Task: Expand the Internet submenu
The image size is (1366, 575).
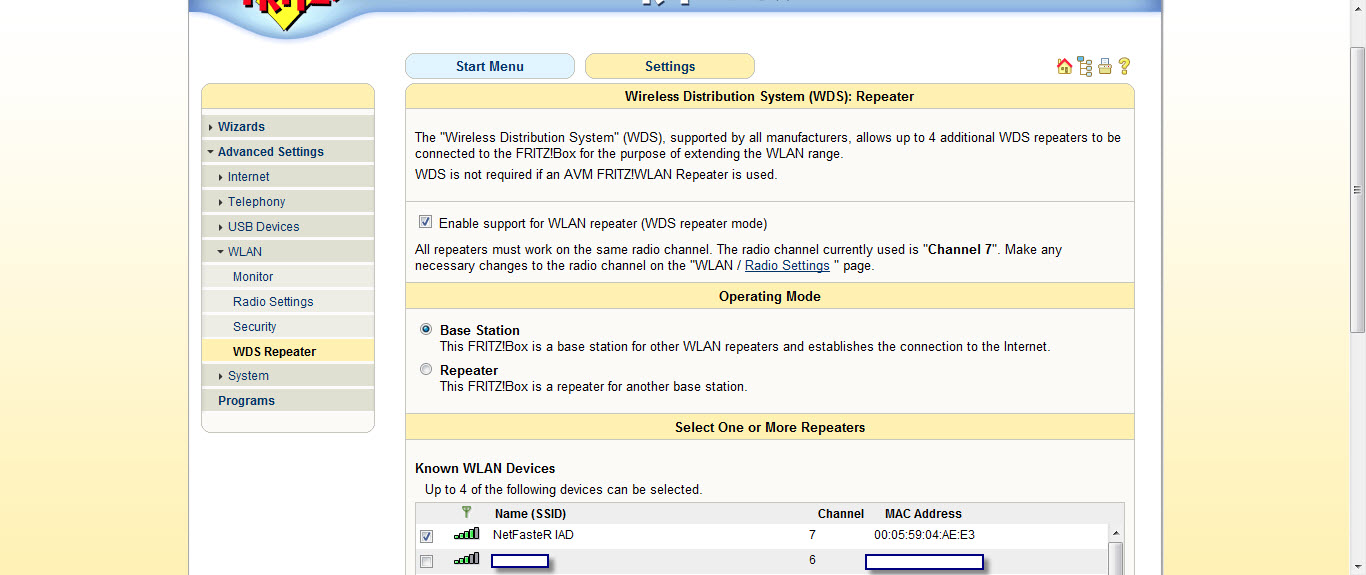Action: [x=288, y=177]
